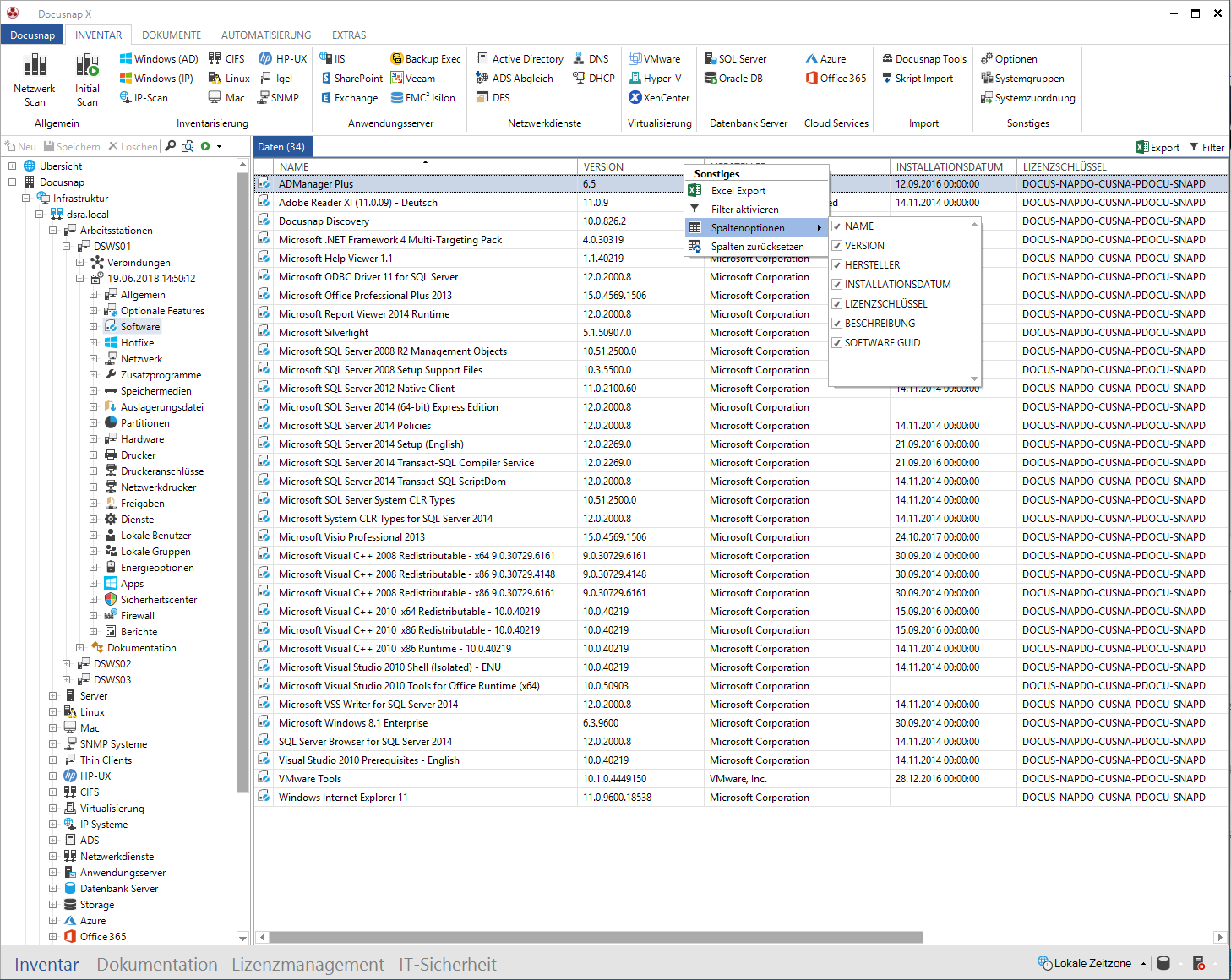Expand the Server tree node
The width and height of the screenshot is (1231, 980).
pyautogui.click(x=53, y=696)
